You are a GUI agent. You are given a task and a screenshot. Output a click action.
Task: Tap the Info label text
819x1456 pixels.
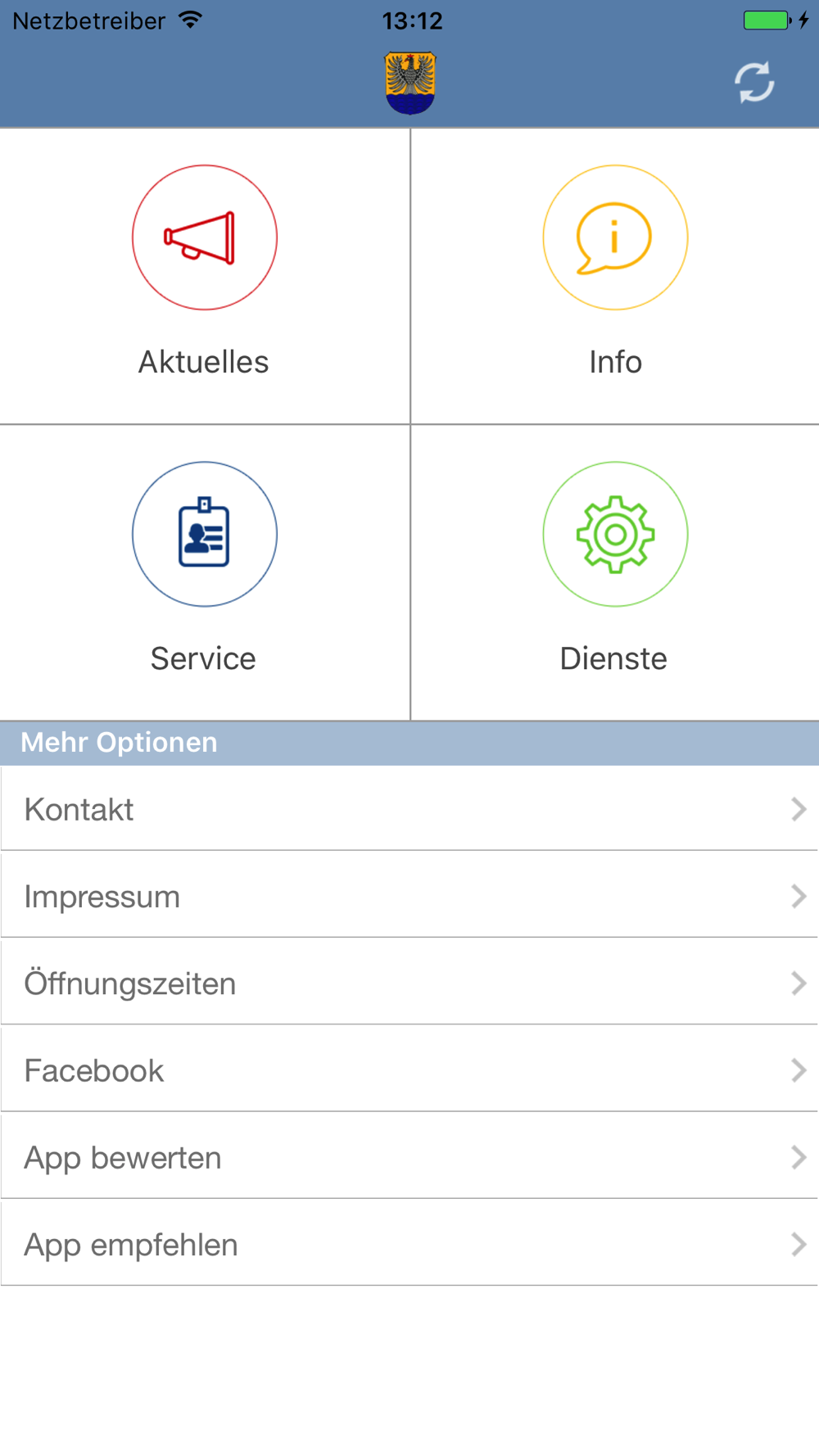pos(615,362)
